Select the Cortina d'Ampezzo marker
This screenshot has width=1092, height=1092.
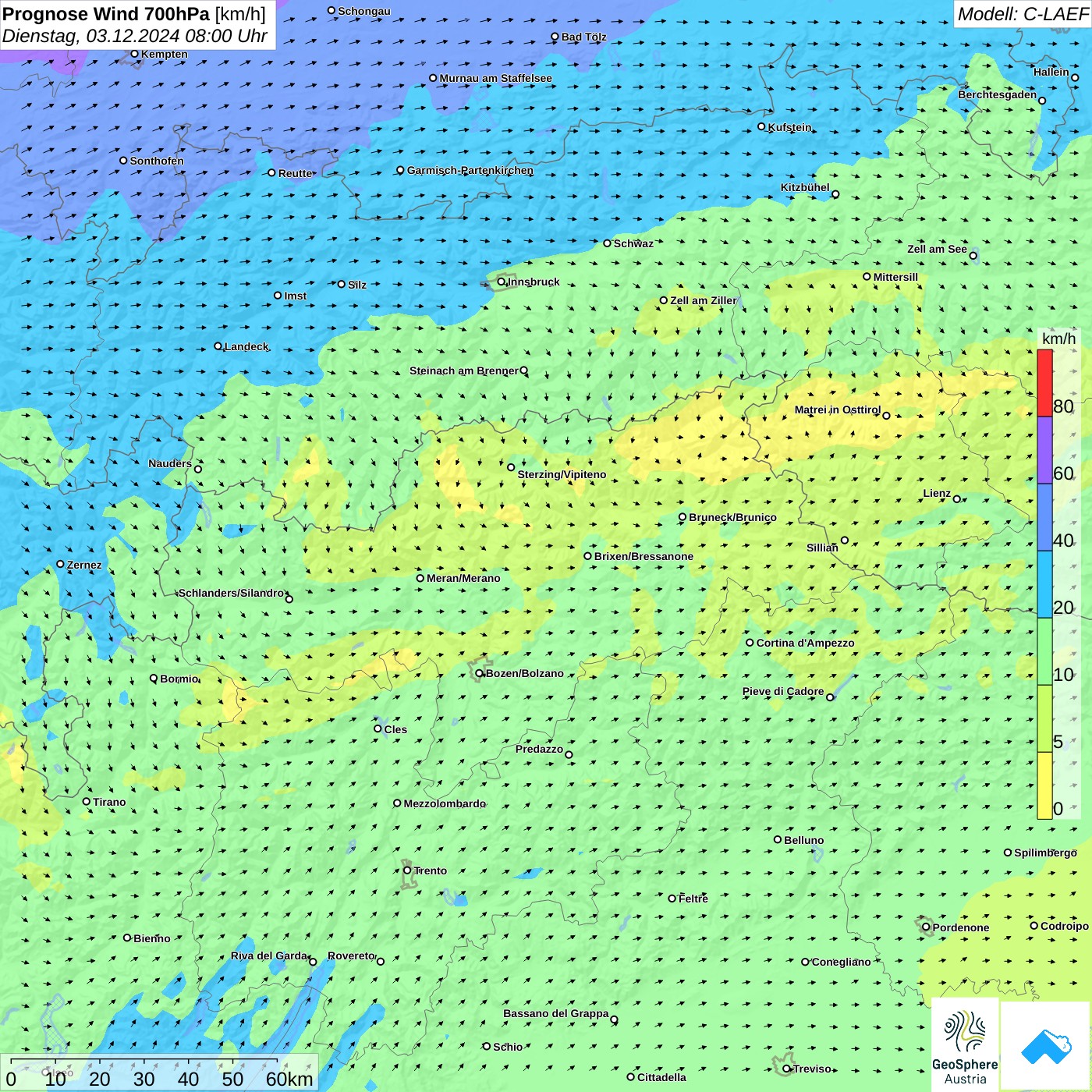click(x=750, y=643)
